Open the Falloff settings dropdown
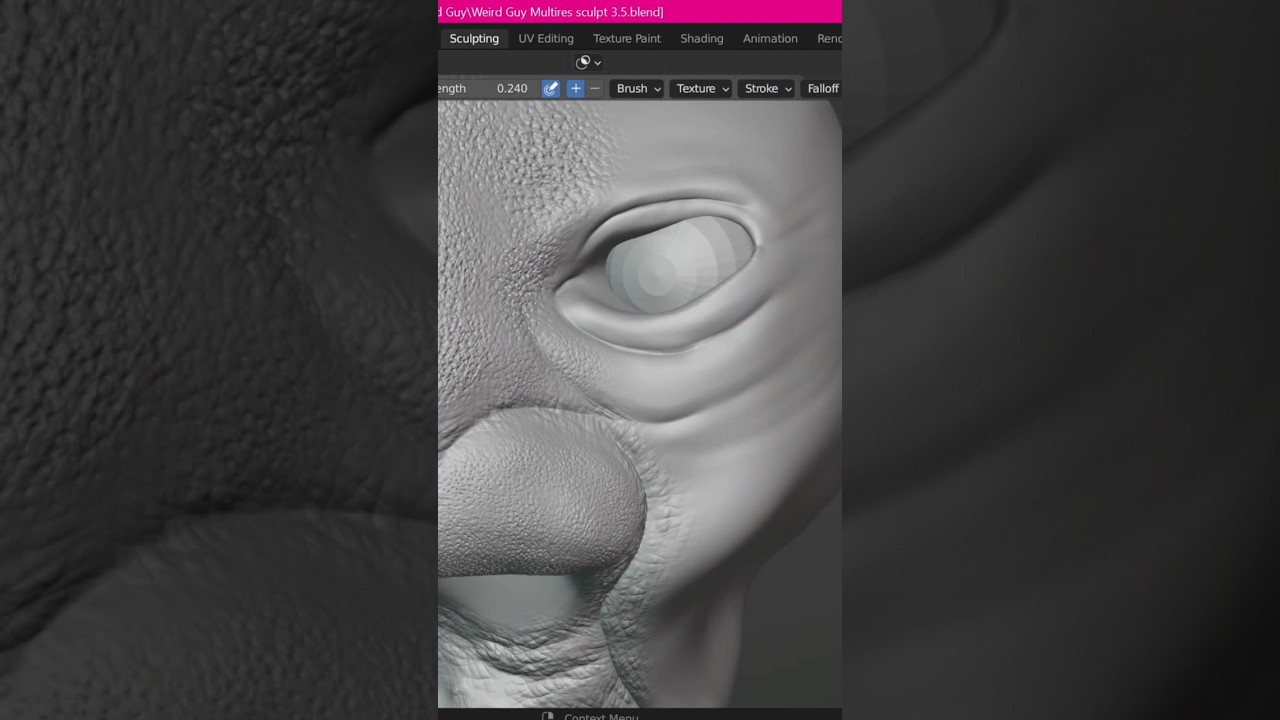The height and width of the screenshot is (720, 1280). click(822, 88)
